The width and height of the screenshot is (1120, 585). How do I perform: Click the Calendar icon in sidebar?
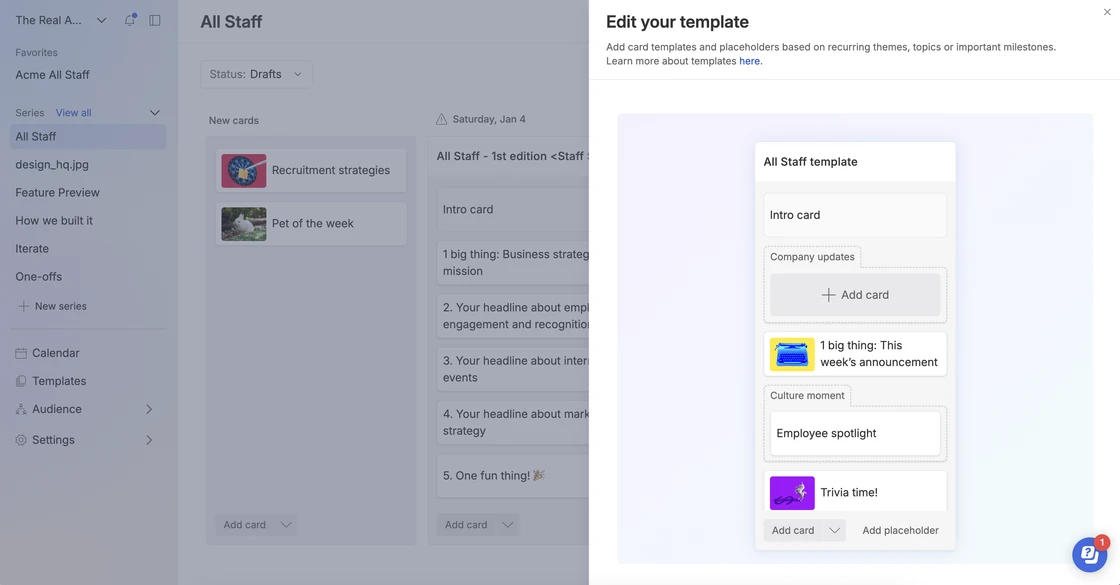[21, 353]
